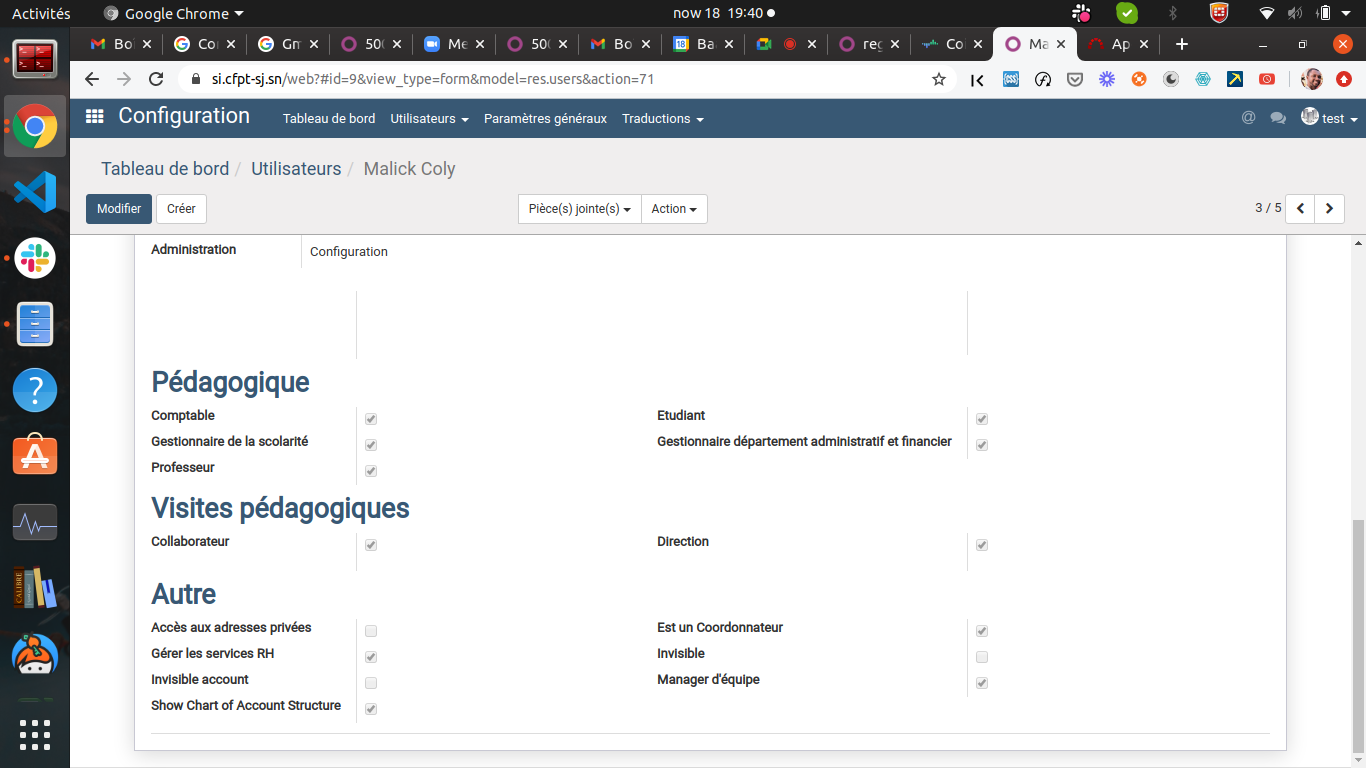The height and width of the screenshot is (768, 1366).
Task: Click the conversations chat bubble icon
Action: pyautogui.click(x=1277, y=118)
